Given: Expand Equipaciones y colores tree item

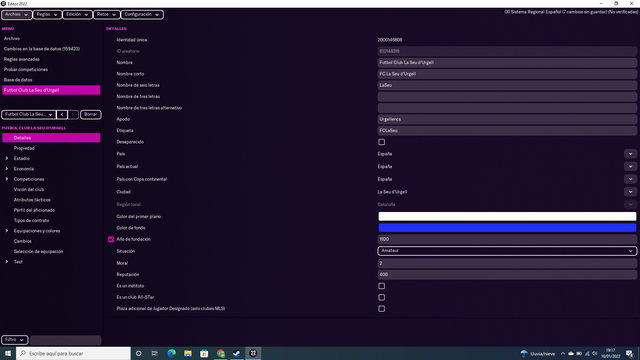Looking at the screenshot, I should coord(7,231).
